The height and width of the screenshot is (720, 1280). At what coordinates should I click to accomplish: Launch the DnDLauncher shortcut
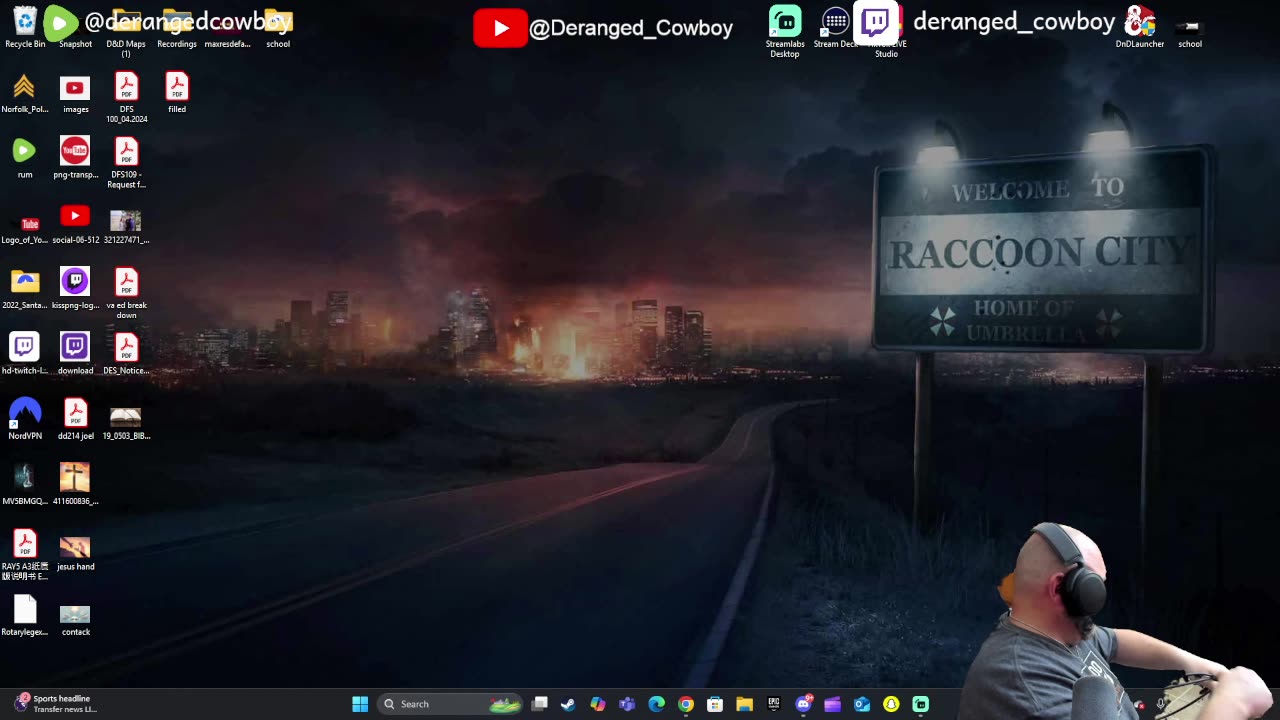point(1140,27)
